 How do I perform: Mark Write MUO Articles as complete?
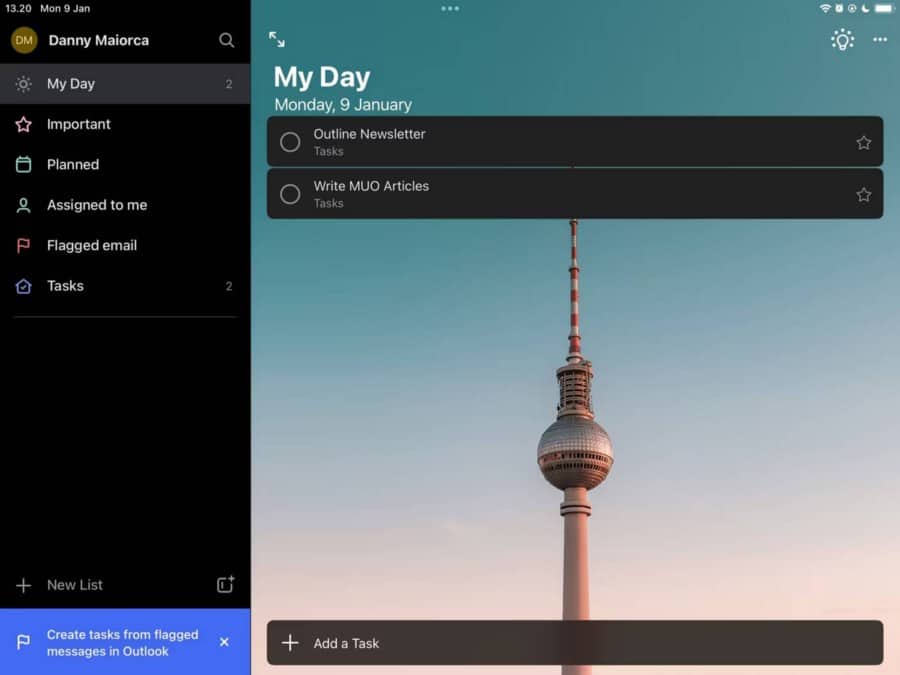click(290, 194)
